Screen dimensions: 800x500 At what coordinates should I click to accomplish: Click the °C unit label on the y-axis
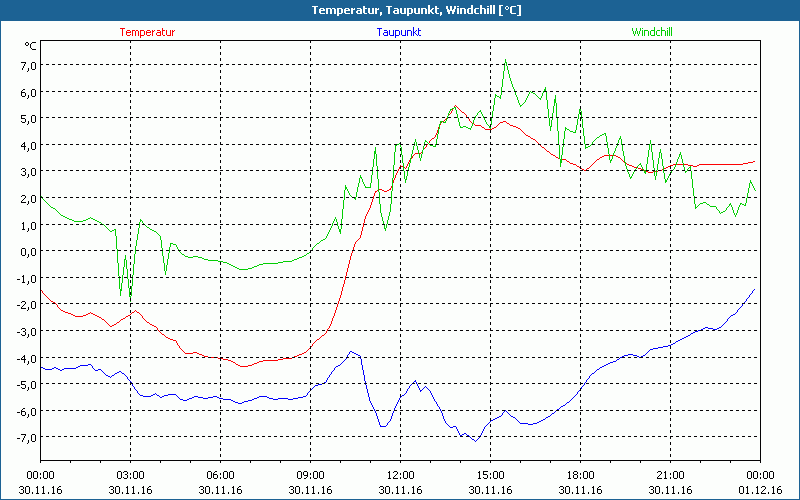click(x=30, y=46)
